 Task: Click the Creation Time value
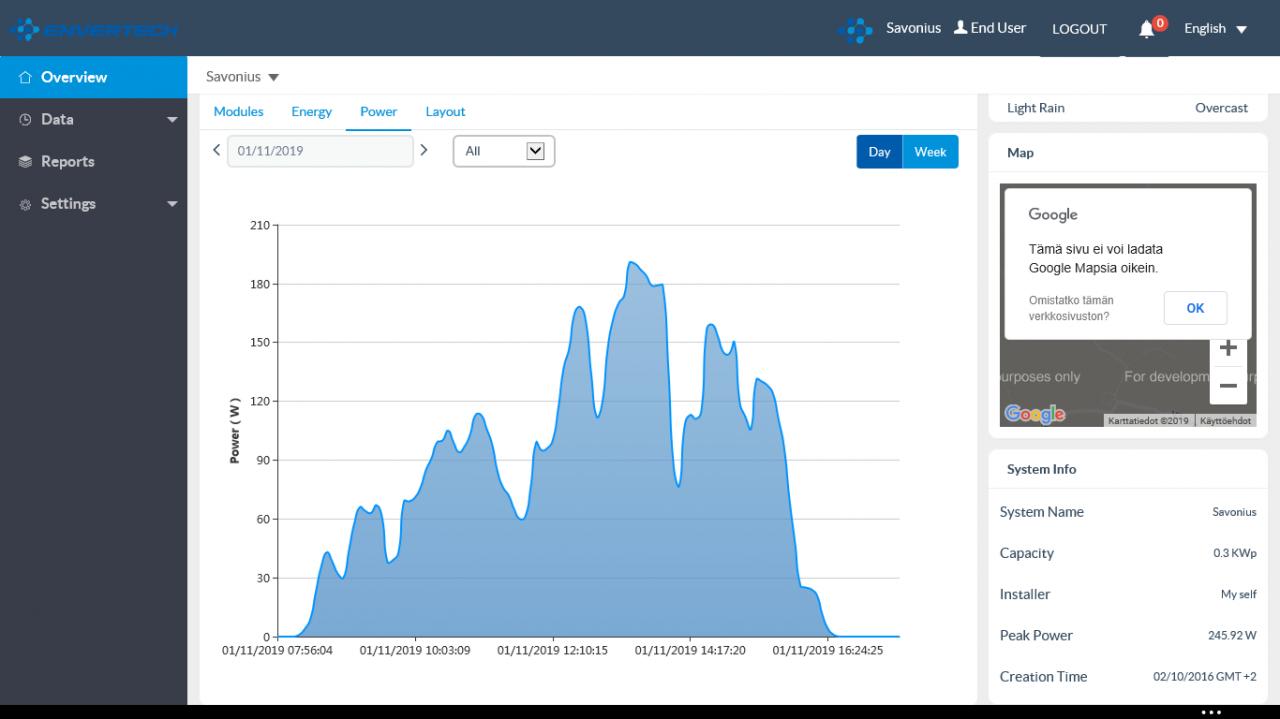click(1205, 677)
